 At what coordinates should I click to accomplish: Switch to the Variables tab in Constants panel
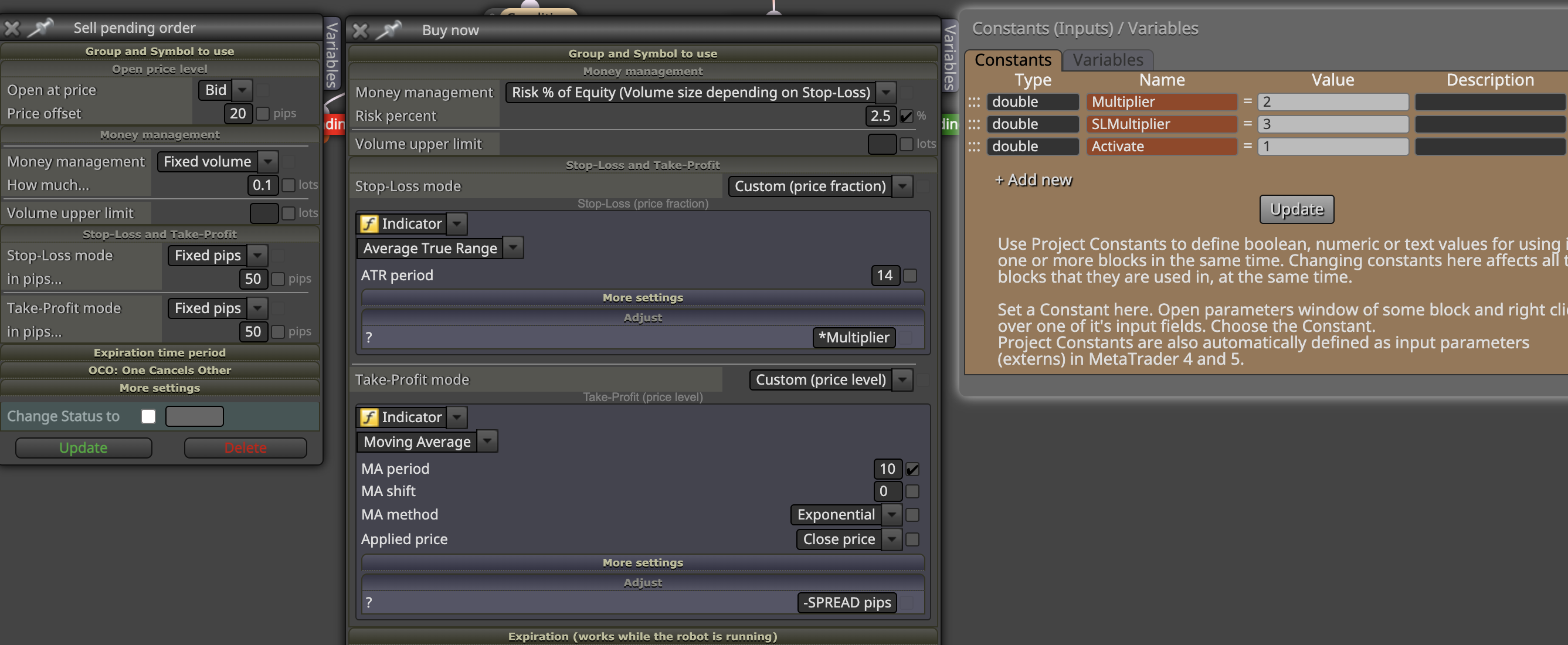1108,60
